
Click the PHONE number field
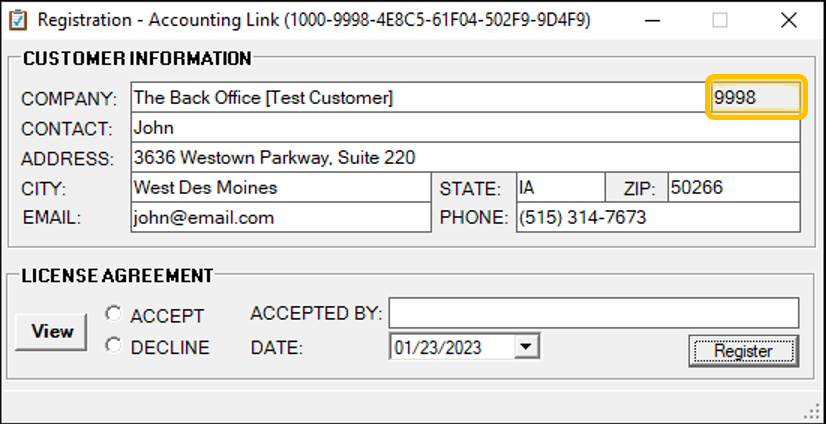pos(657,218)
